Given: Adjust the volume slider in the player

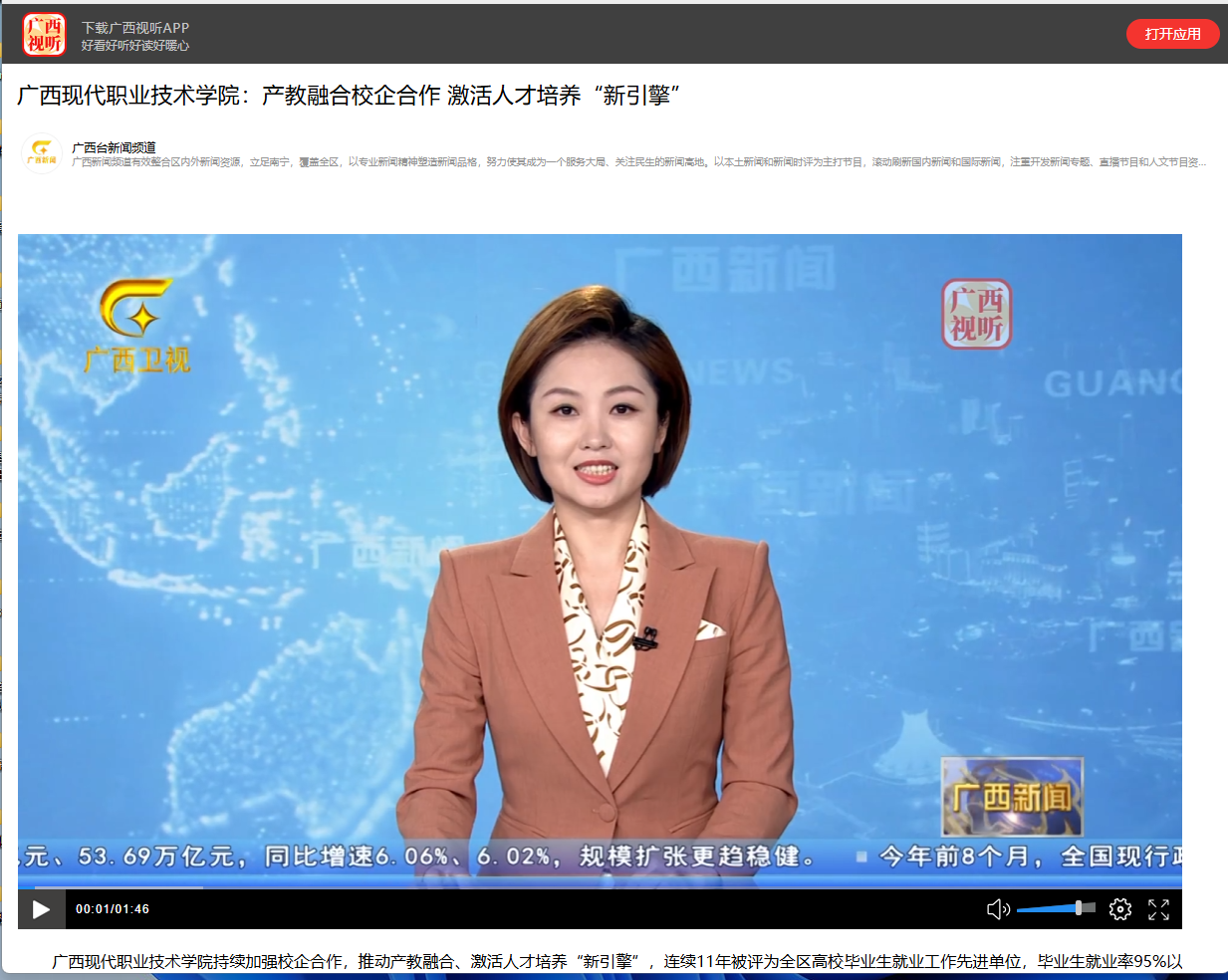Looking at the screenshot, I should (1056, 908).
